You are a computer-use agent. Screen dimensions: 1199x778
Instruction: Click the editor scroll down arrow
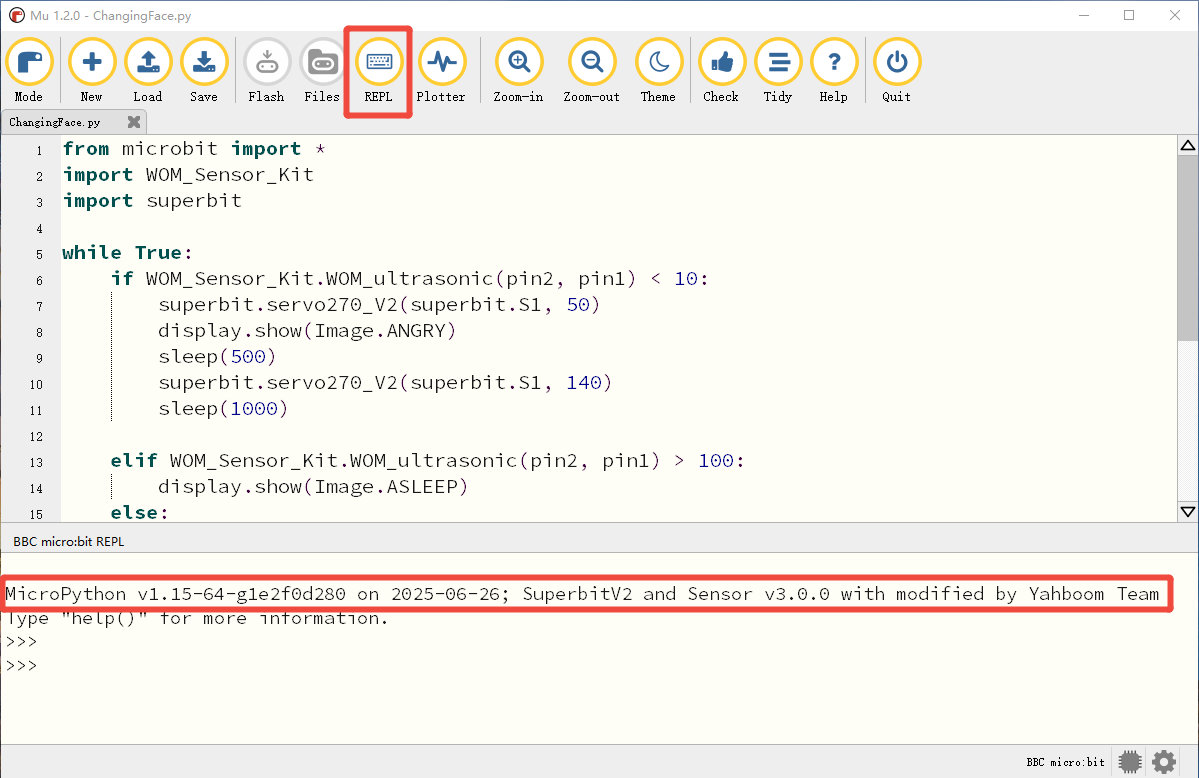[x=1188, y=512]
